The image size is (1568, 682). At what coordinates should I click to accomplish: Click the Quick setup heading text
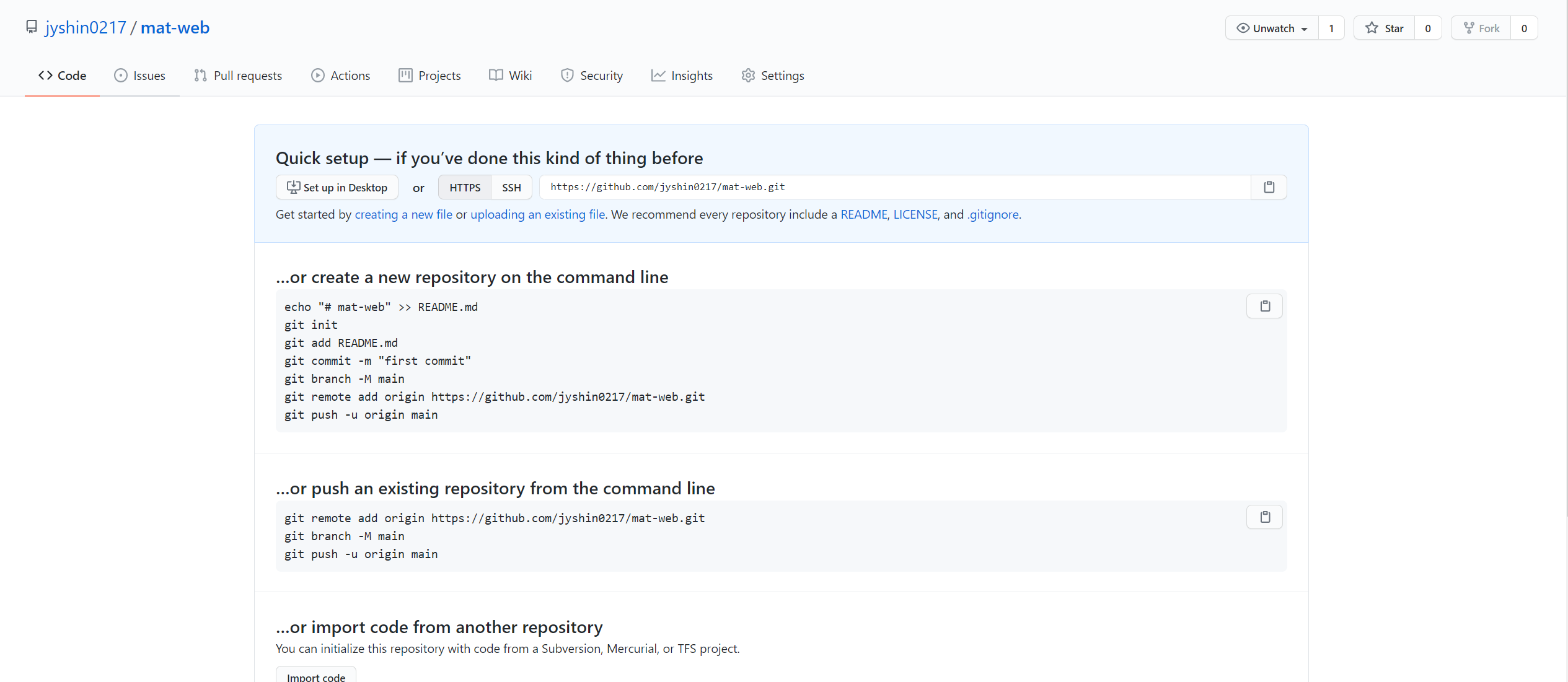(489, 158)
